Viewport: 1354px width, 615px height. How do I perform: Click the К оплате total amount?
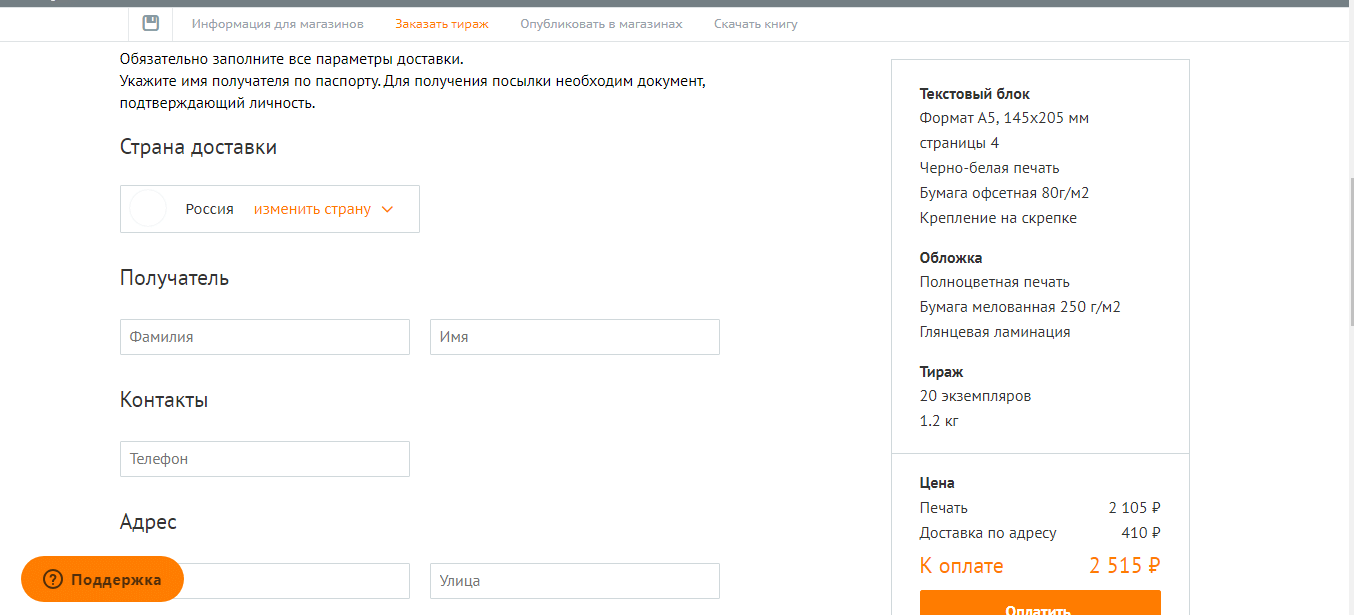coord(1124,566)
